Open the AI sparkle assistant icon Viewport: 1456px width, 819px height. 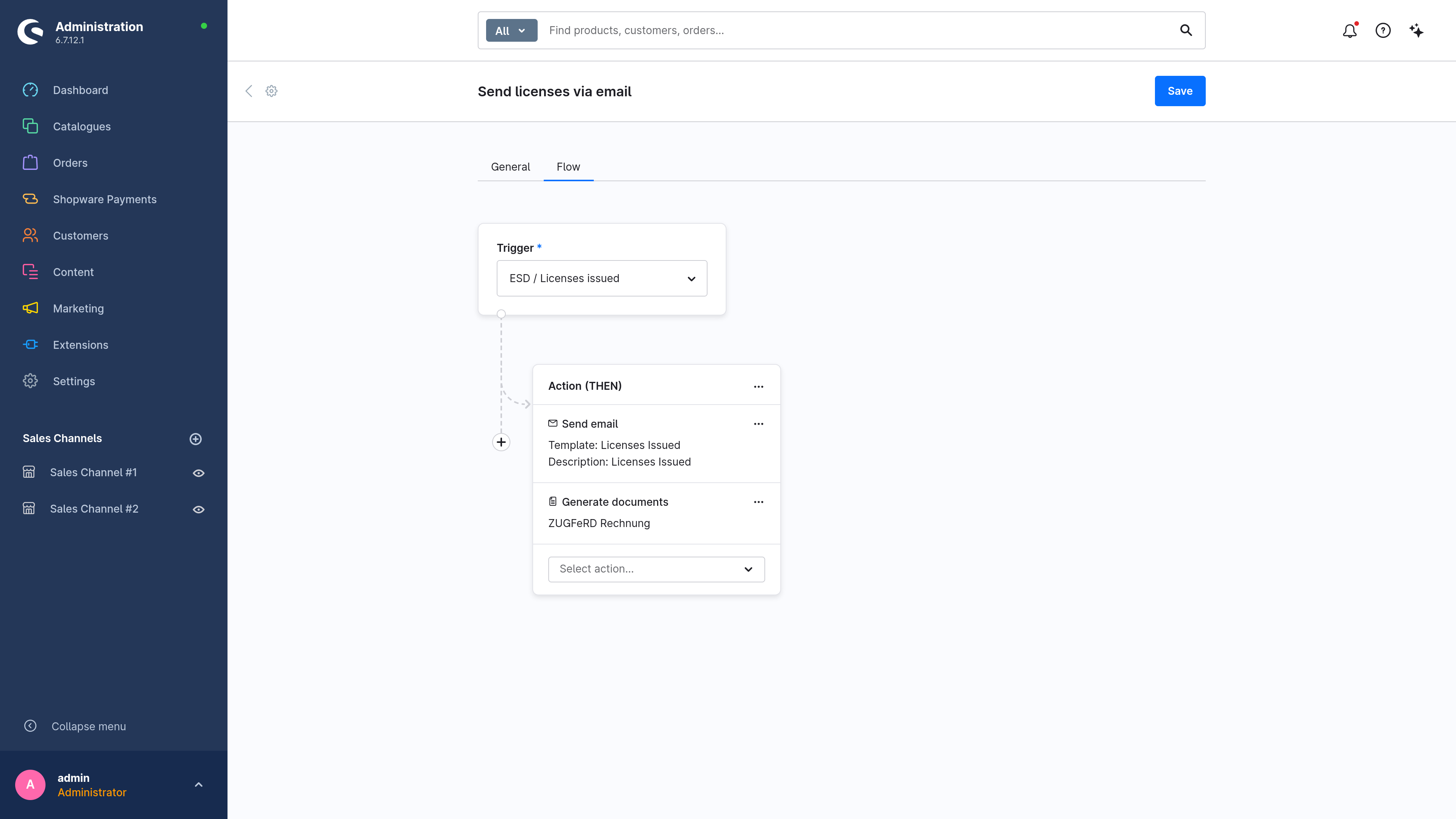[x=1417, y=30]
